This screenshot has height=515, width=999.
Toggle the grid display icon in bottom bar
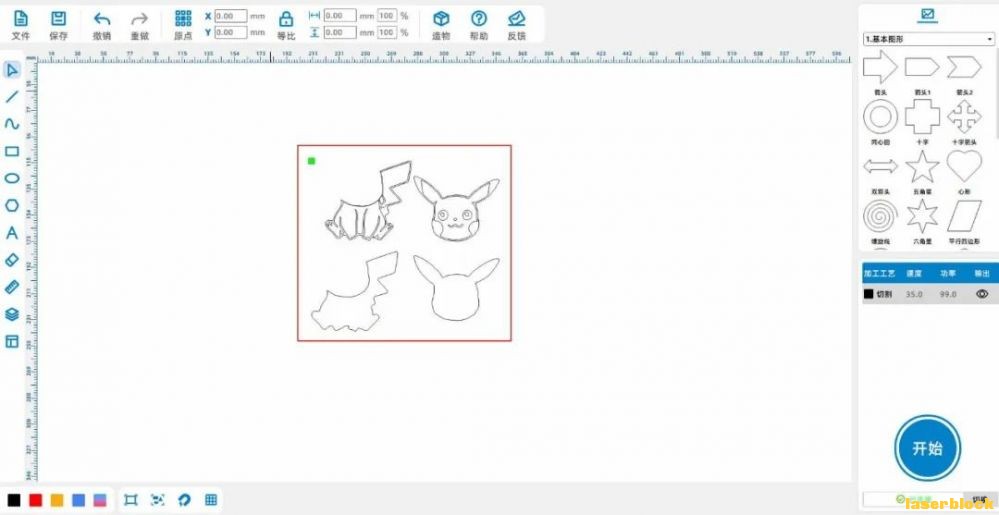(211, 500)
